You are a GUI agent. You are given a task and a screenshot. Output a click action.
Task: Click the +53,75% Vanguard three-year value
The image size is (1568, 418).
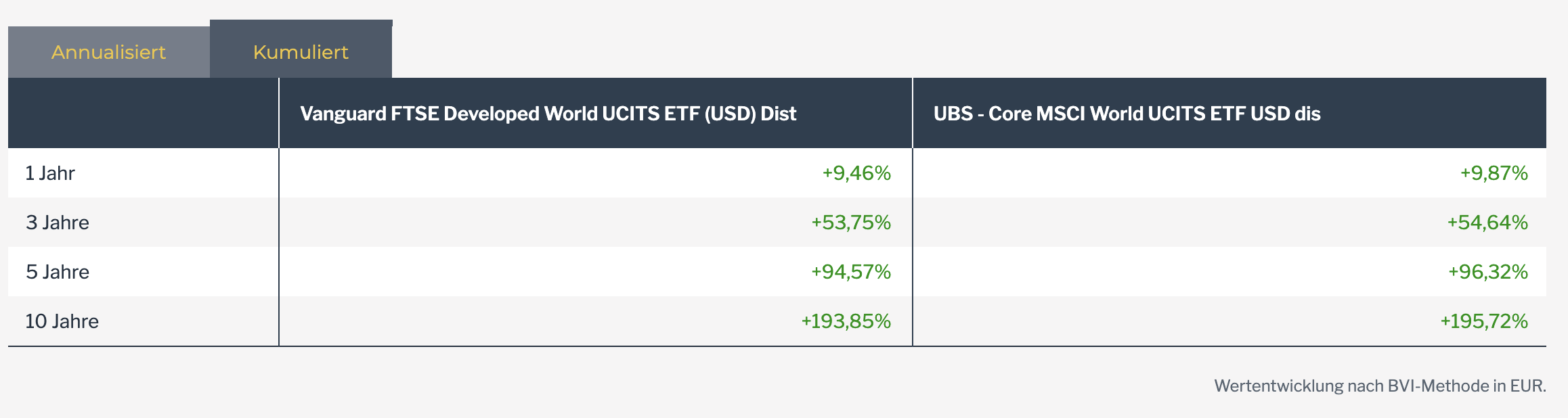[x=851, y=223]
